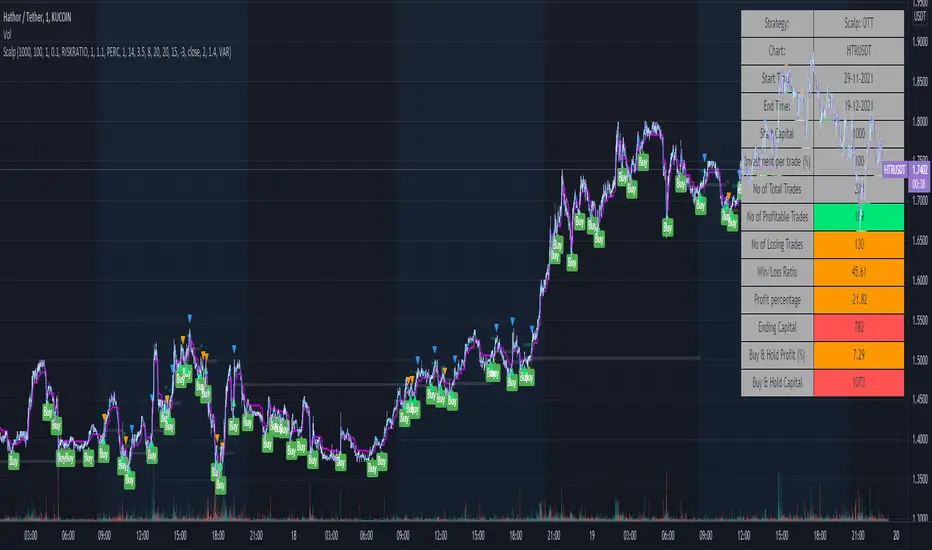Click the 'HTRUSDT' value in the Chart row
The width and height of the screenshot is (932, 550).
tap(859, 51)
